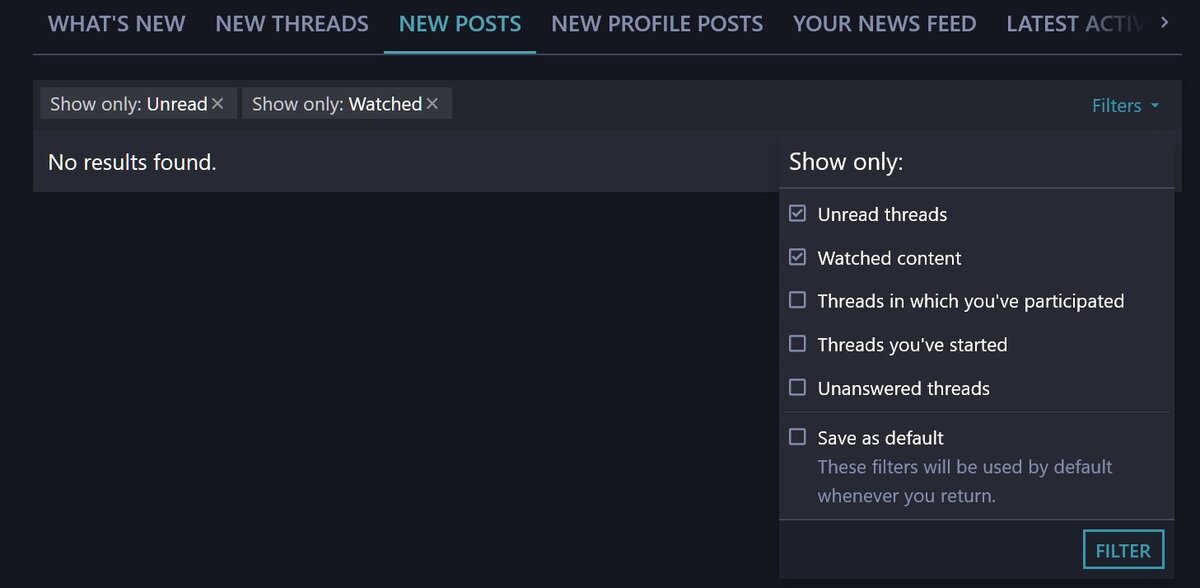The height and width of the screenshot is (588, 1200).
Task: Remove the Unread filter chip via its X
Action: [x=218, y=104]
